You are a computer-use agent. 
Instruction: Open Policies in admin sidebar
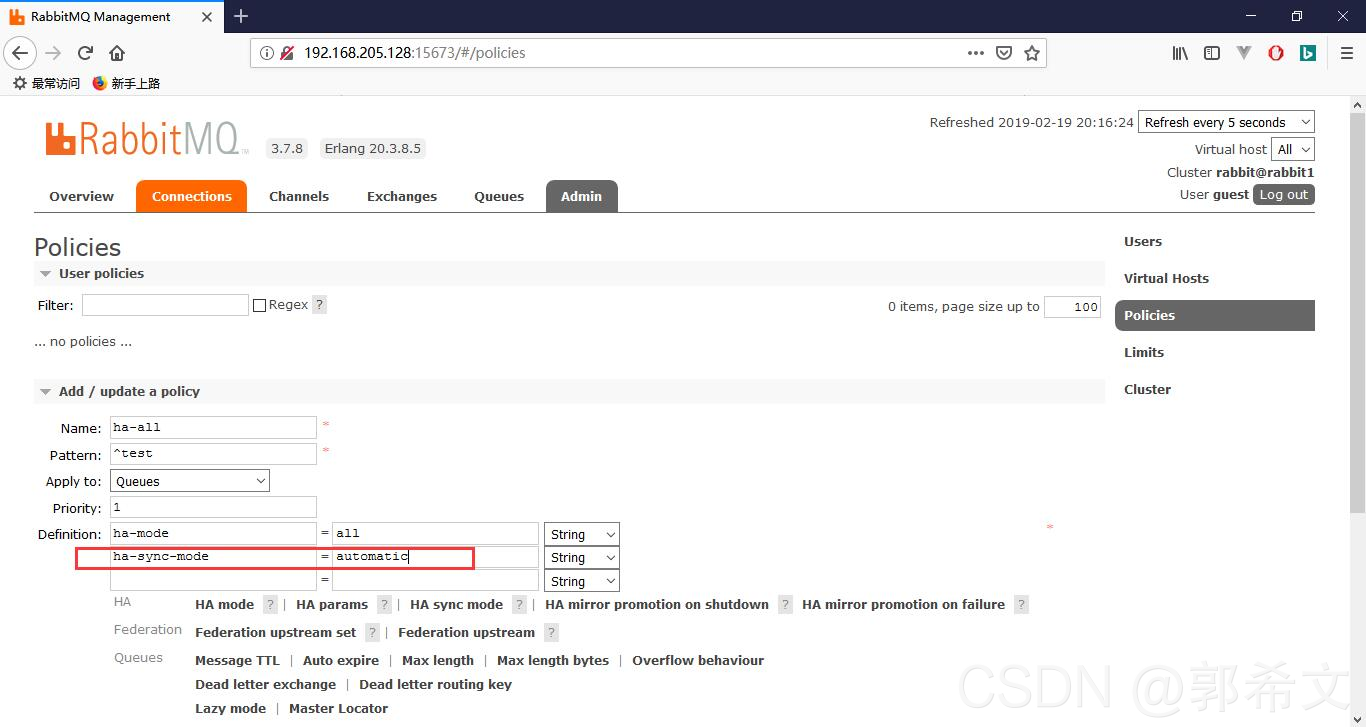point(1215,315)
